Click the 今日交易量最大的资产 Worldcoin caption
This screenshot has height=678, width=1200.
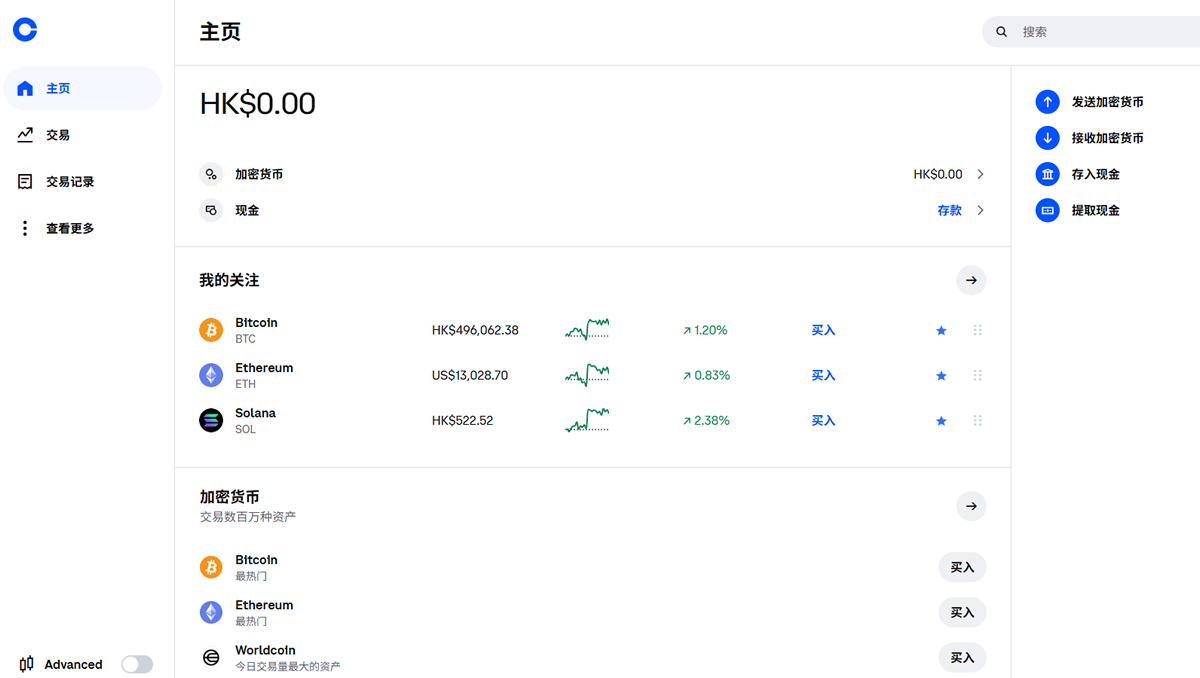(287, 666)
